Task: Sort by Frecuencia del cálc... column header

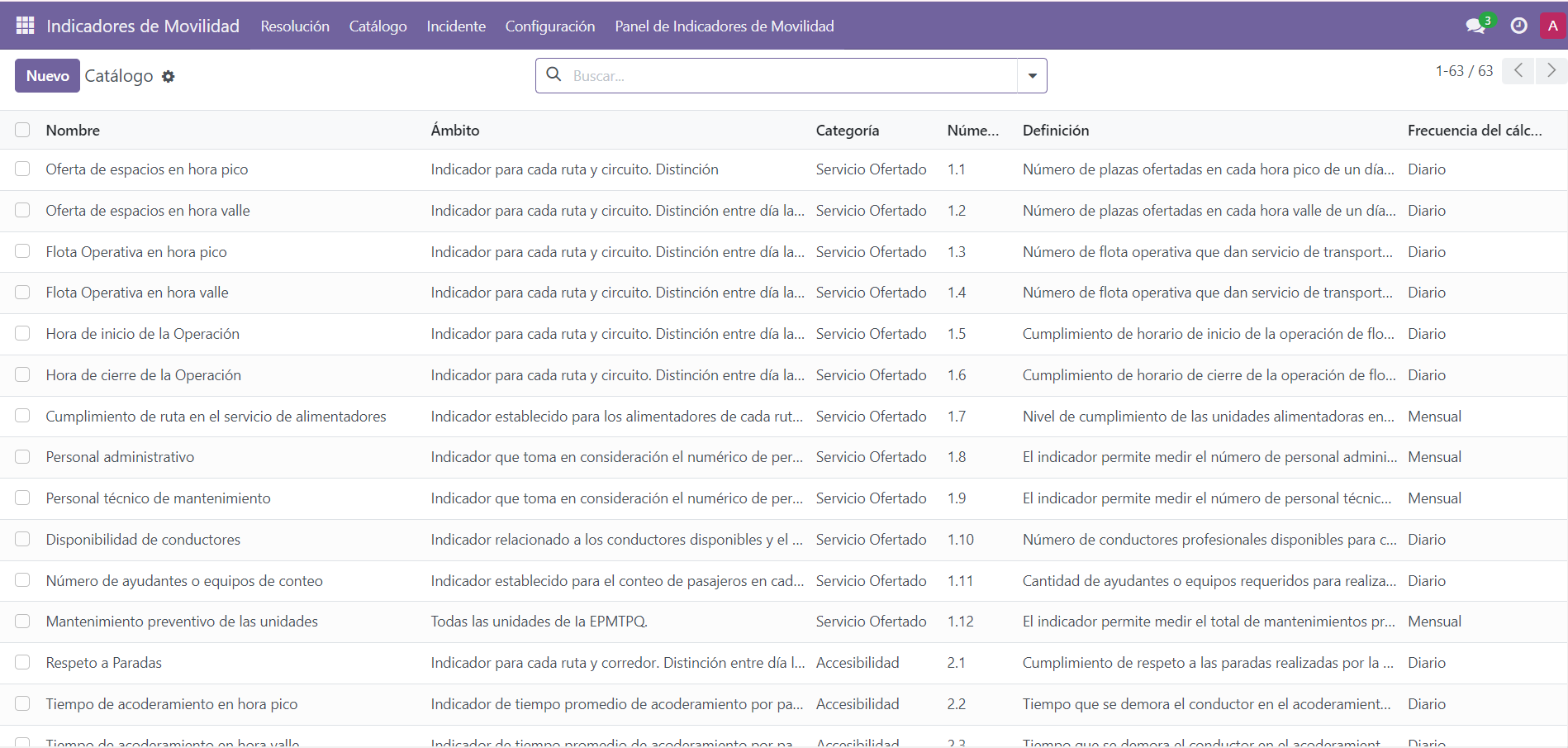Action: [1475, 131]
